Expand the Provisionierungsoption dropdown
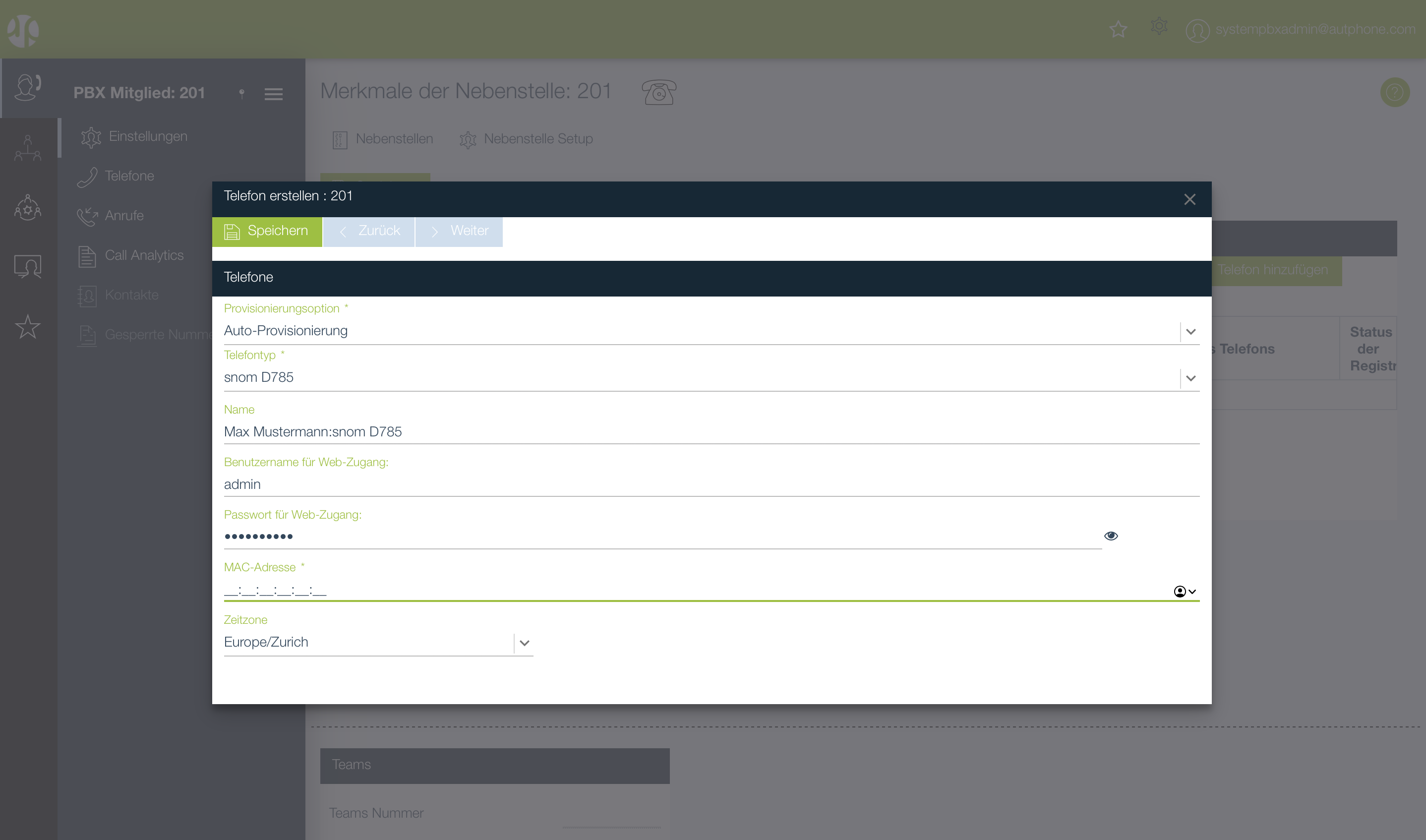The image size is (1426, 840). [1190, 332]
